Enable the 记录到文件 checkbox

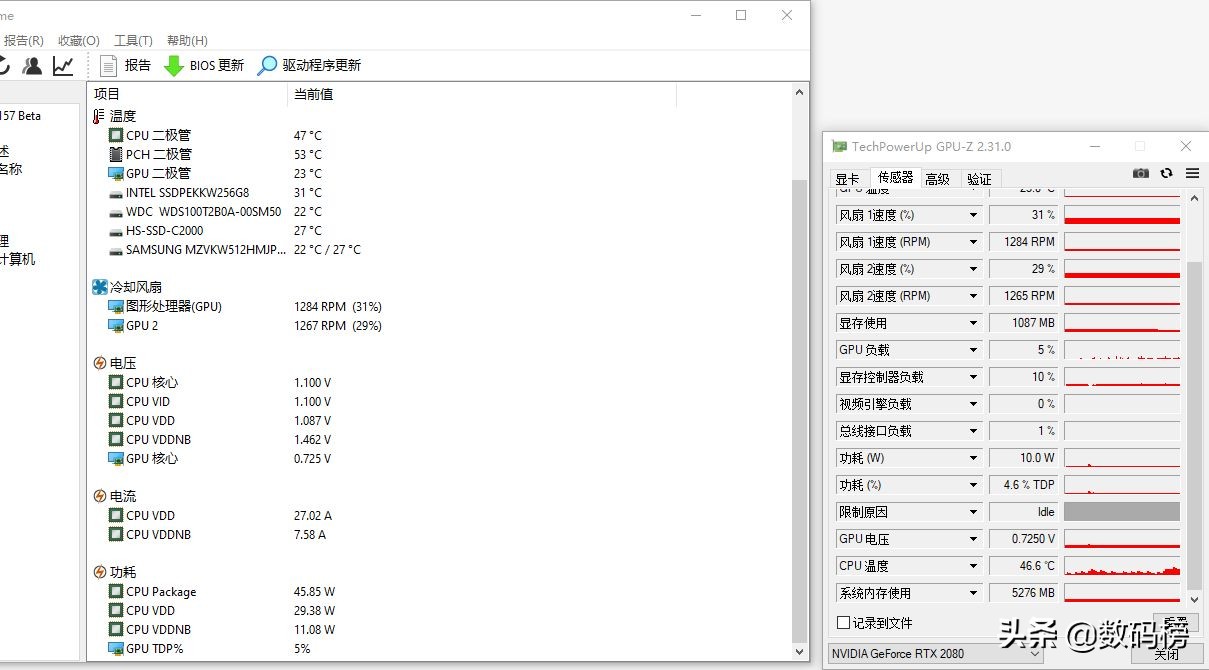click(x=843, y=623)
